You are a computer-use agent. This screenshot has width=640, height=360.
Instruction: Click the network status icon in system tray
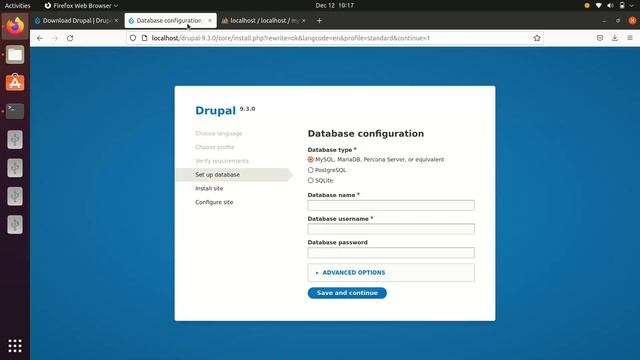coord(598,5)
